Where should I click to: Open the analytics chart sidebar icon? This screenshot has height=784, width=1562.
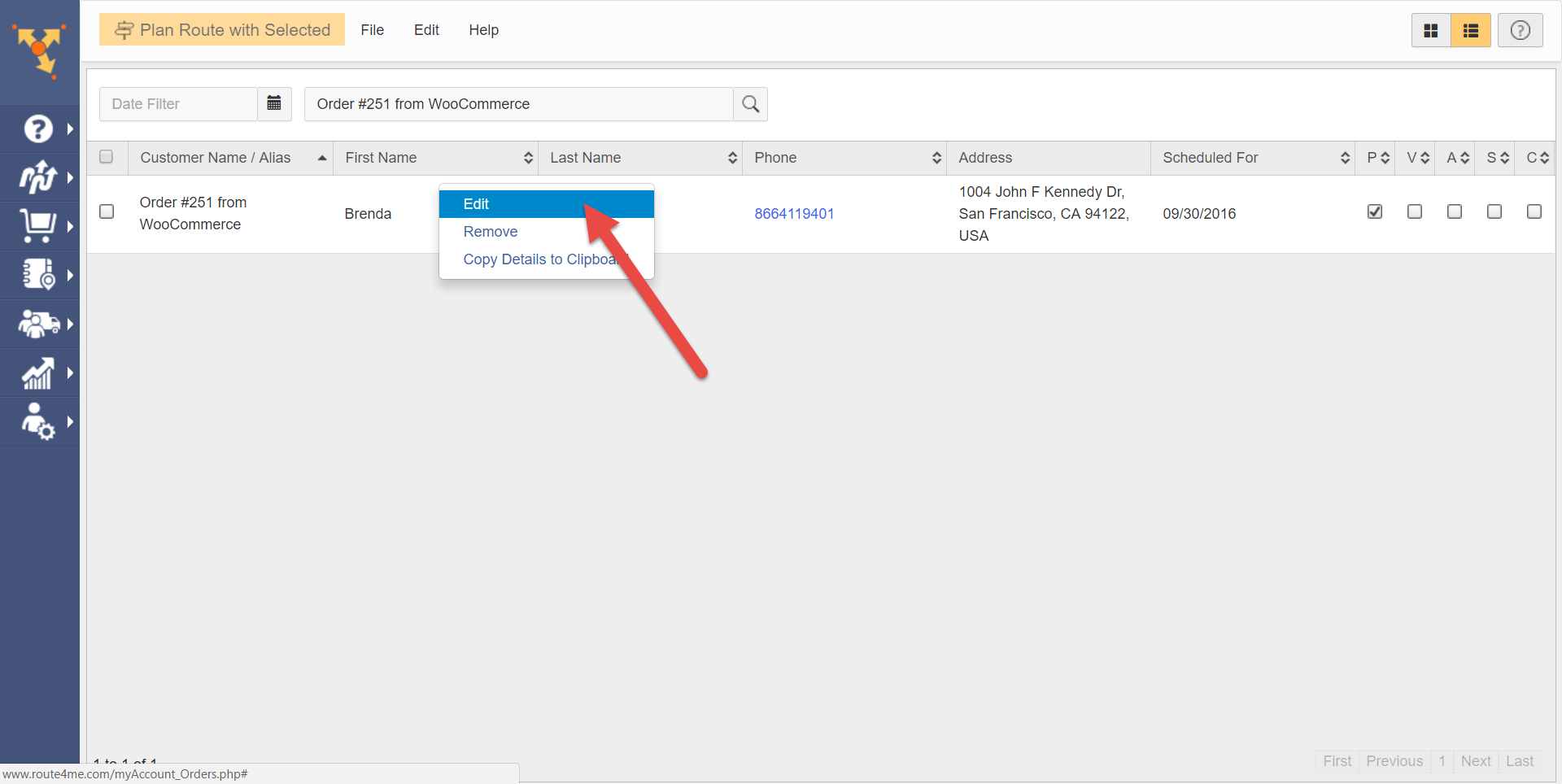(38, 372)
